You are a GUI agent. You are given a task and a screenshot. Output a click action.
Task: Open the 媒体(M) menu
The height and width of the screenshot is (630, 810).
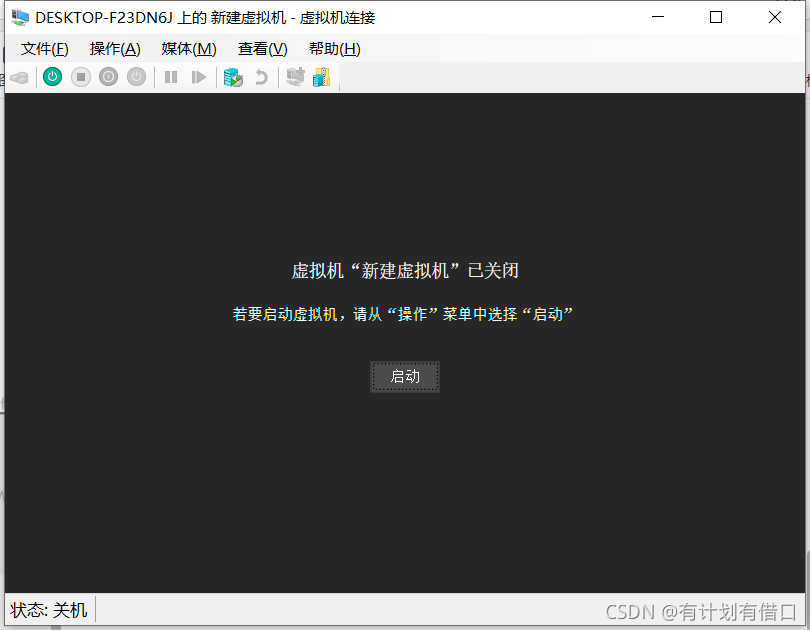point(188,48)
